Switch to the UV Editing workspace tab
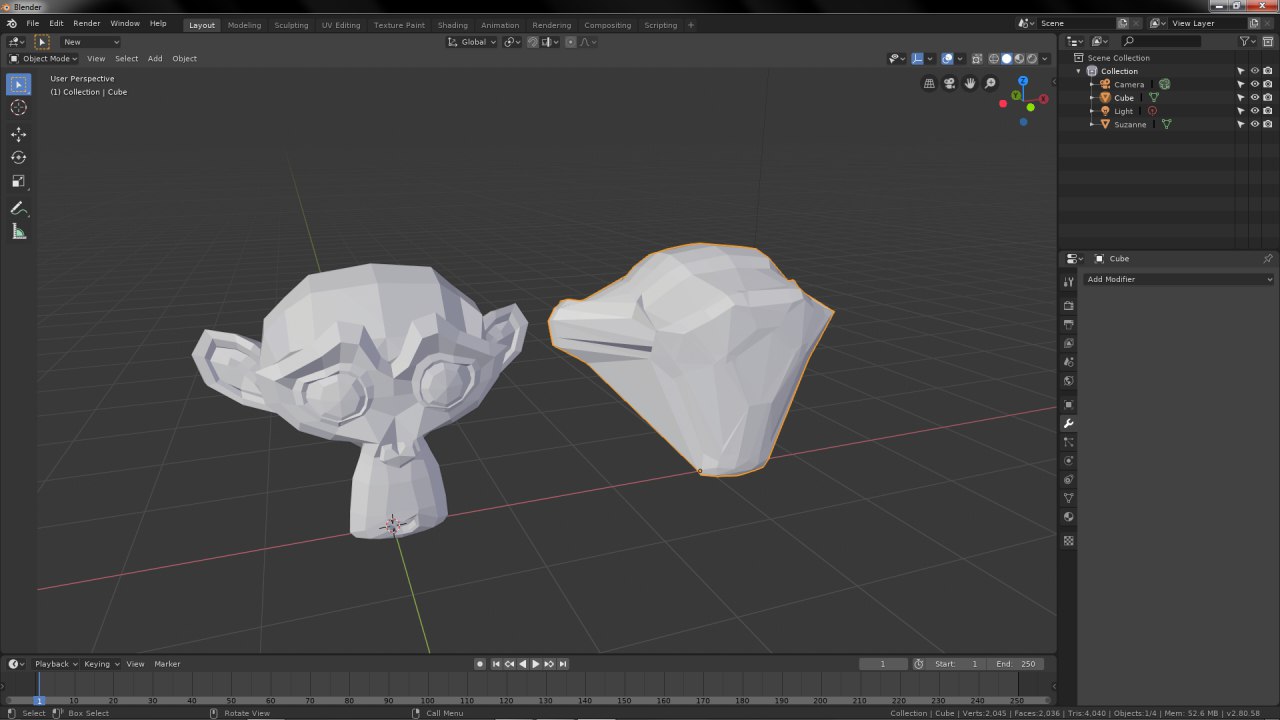Viewport: 1280px width, 720px height. (x=341, y=25)
